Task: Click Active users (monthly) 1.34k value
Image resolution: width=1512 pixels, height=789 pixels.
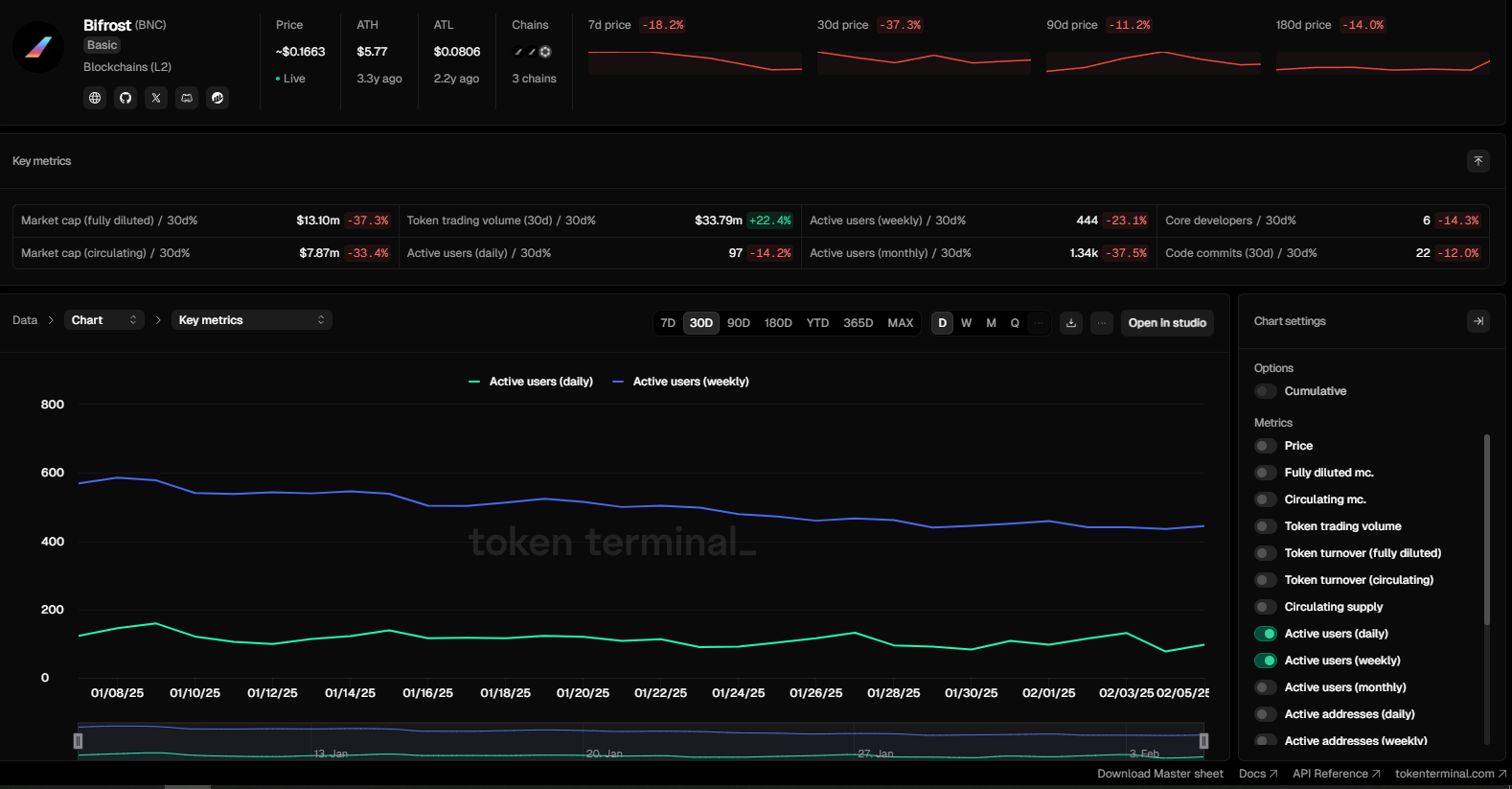Action: pos(1084,253)
